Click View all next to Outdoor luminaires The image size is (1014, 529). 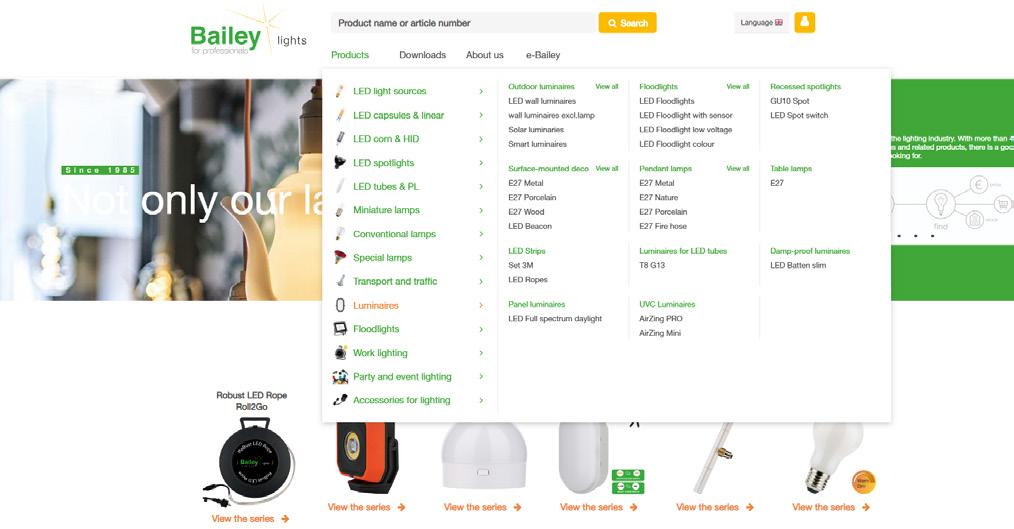[x=607, y=87]
